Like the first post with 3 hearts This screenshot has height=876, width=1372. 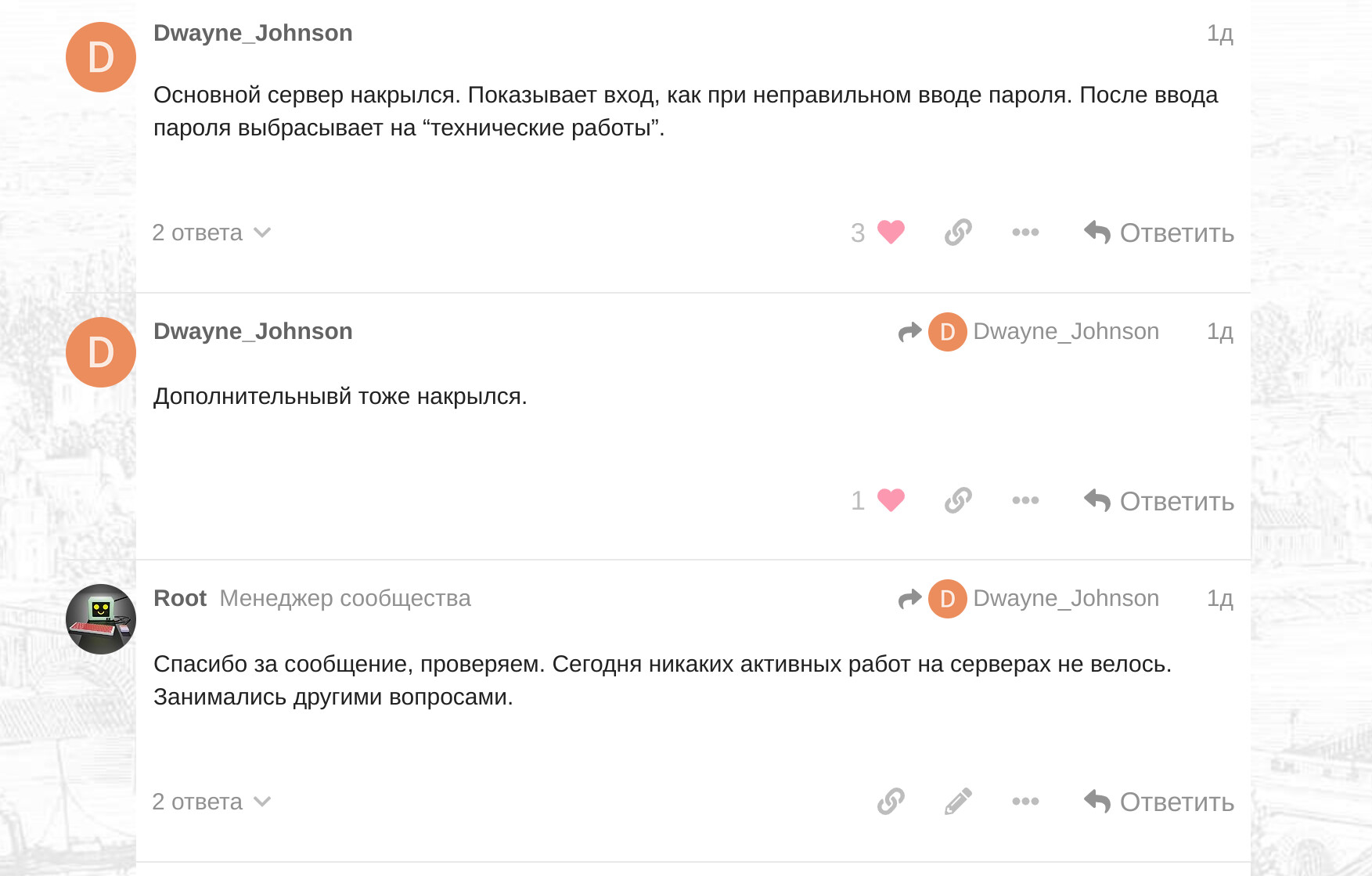pyautogui.click(x=891, y=233)
